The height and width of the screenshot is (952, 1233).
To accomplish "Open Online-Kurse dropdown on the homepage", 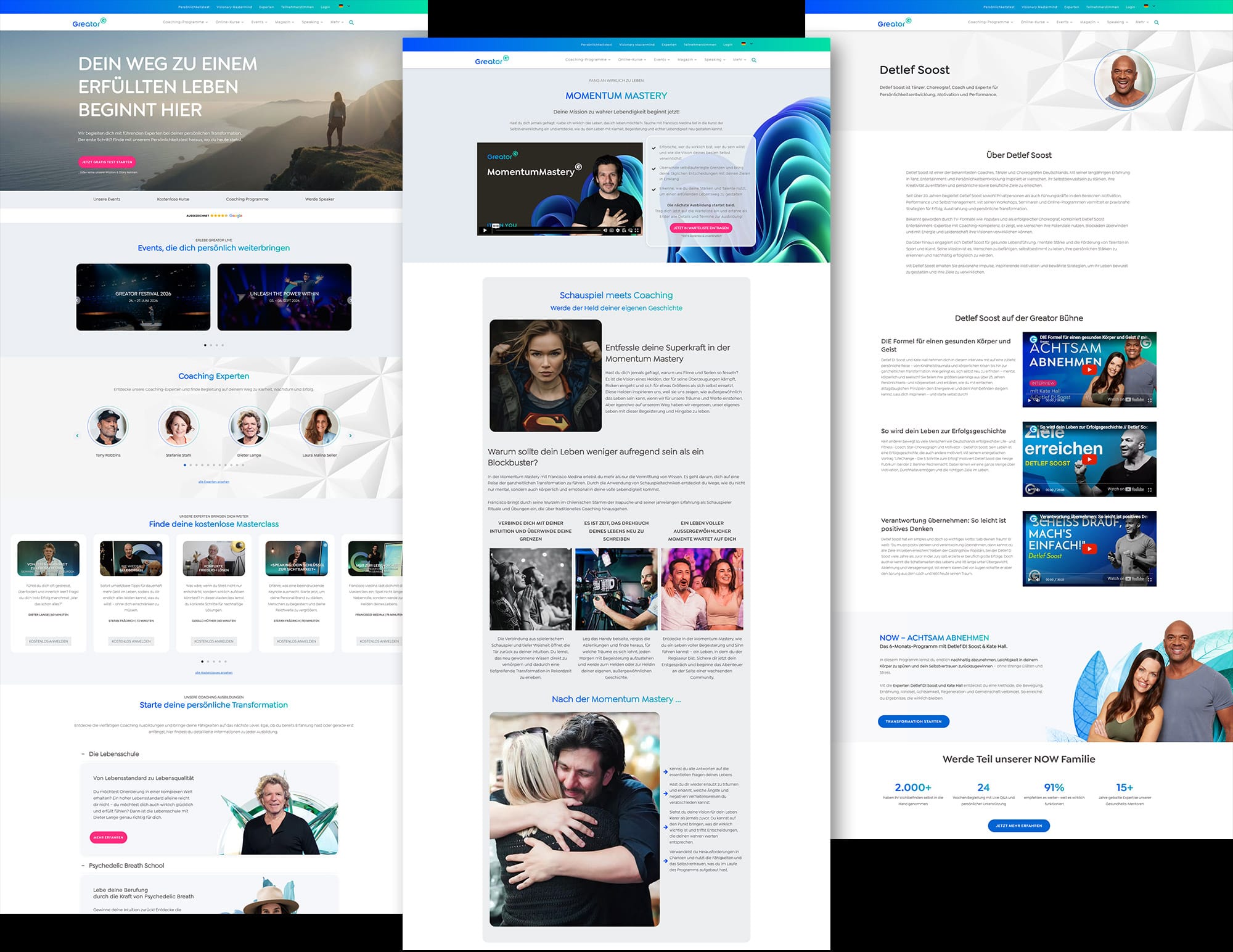I will 229,22.
